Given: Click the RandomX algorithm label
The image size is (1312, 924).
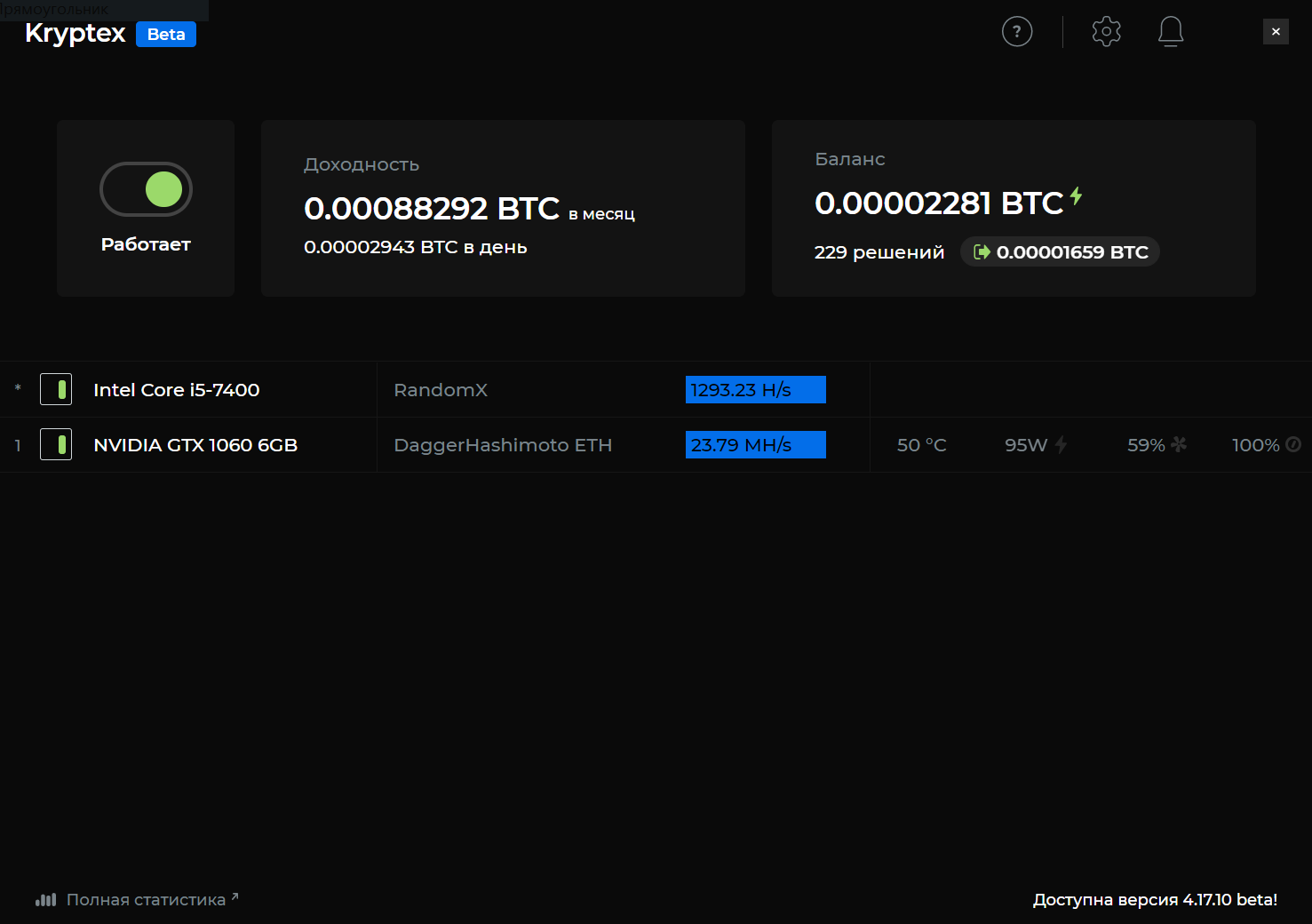Looking at the screenshot, I should [x=441, y=390].
